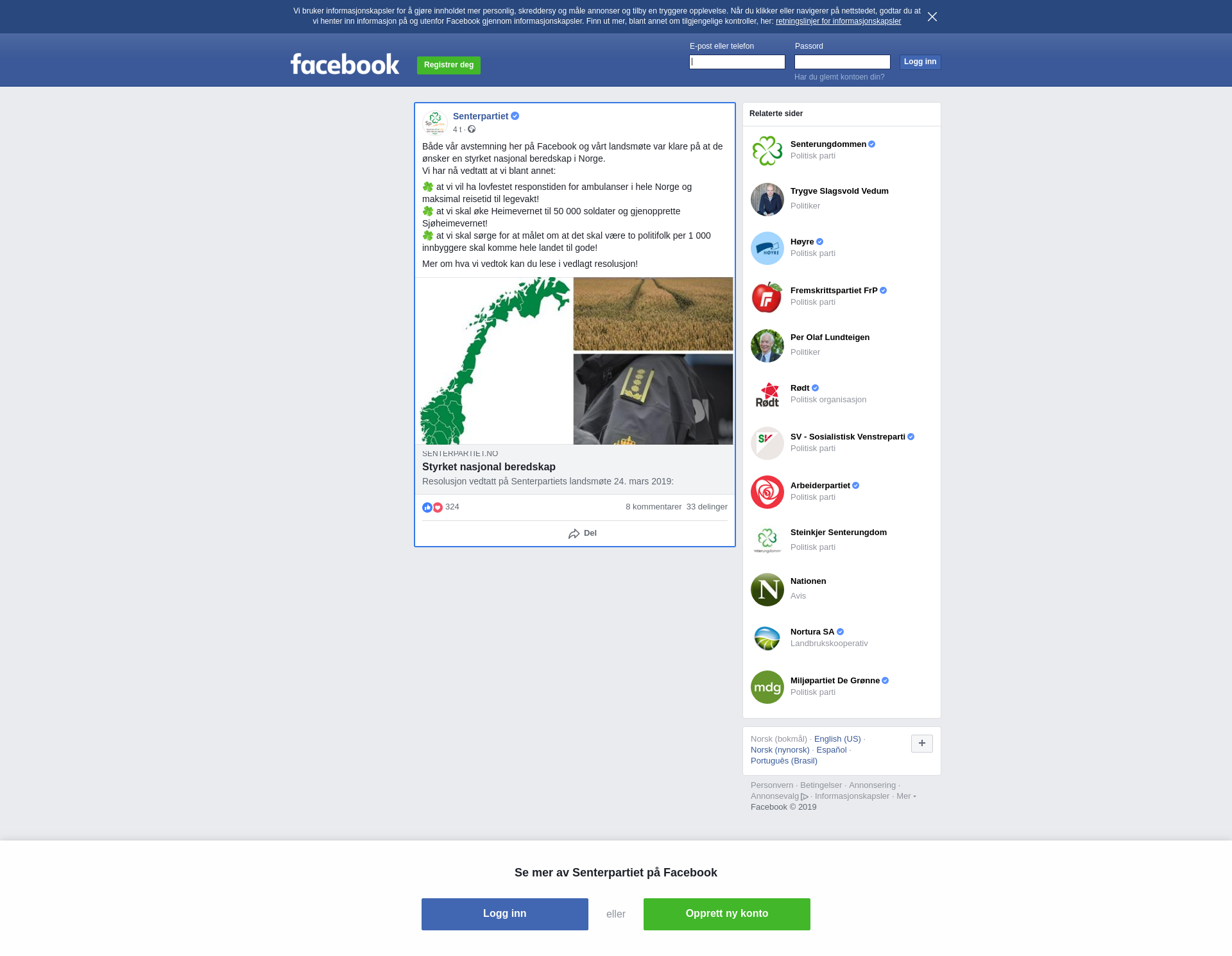
Task: Click the Del share arrow button
Action: pos(583,533)
